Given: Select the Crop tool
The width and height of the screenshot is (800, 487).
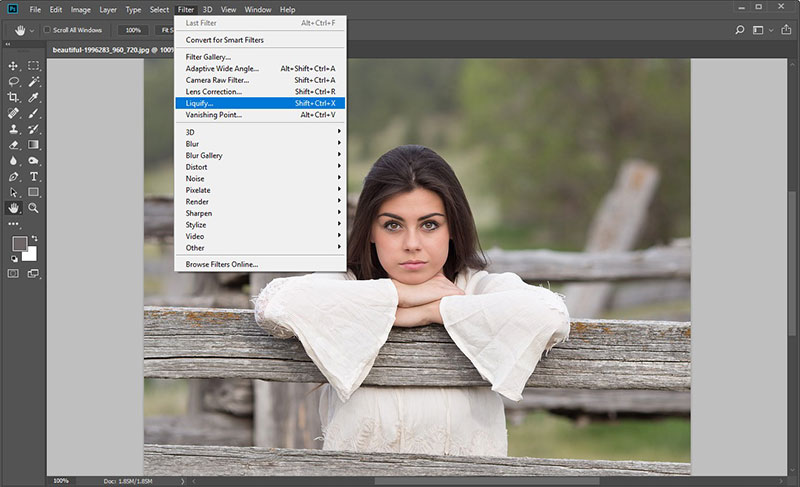Looking at the screenshot, I should [x=13, y=97].
